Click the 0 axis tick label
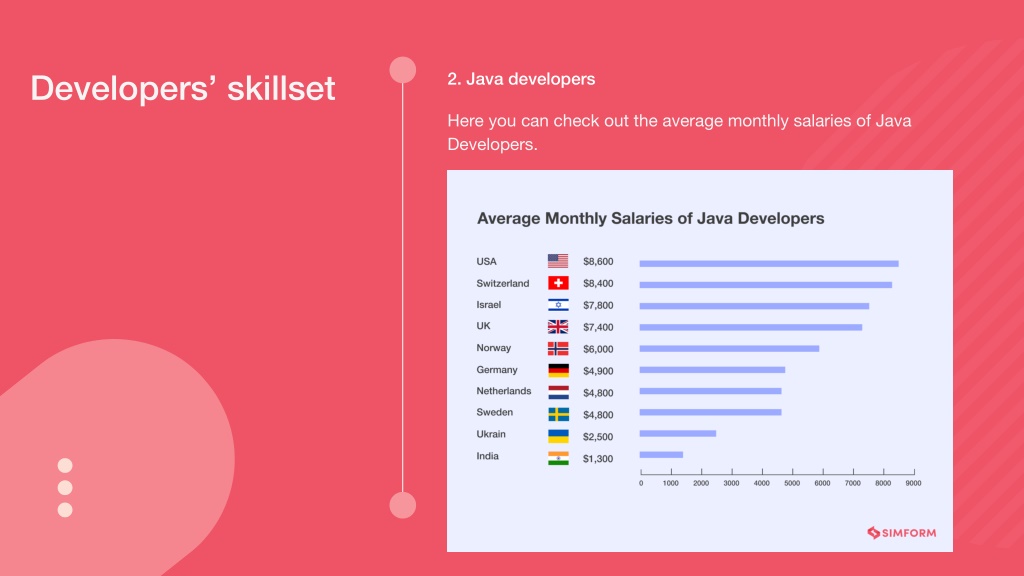This screenshot has width=1024, height=576. tap(641, 483)
